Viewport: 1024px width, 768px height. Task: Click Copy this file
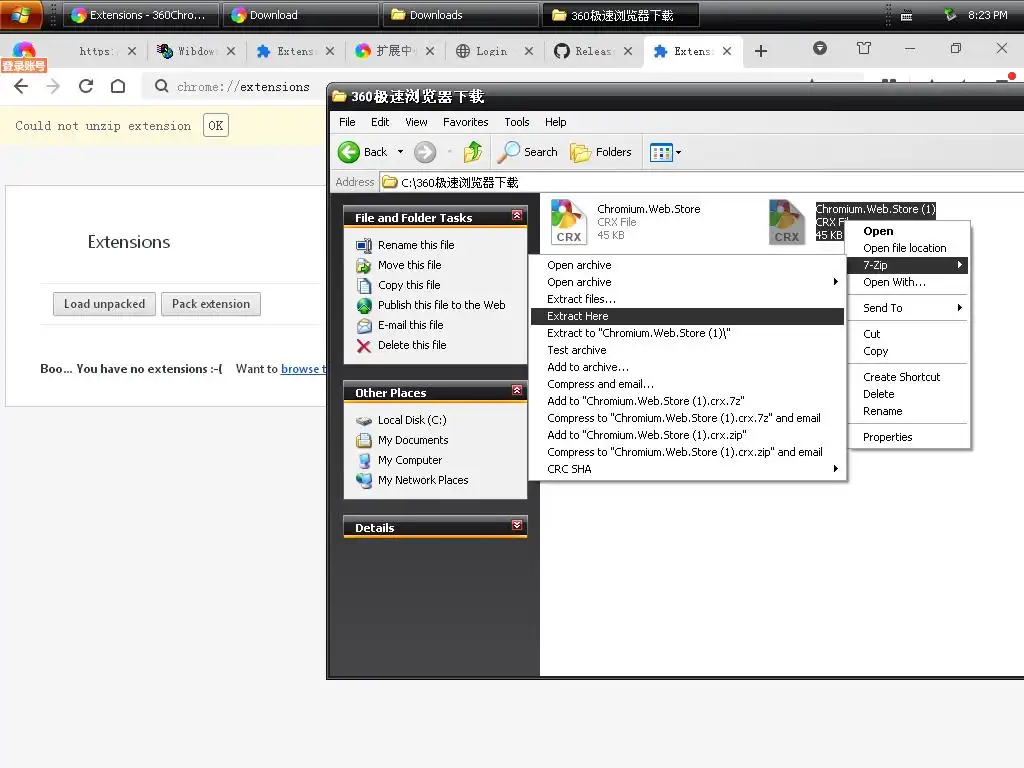[409, 285]
